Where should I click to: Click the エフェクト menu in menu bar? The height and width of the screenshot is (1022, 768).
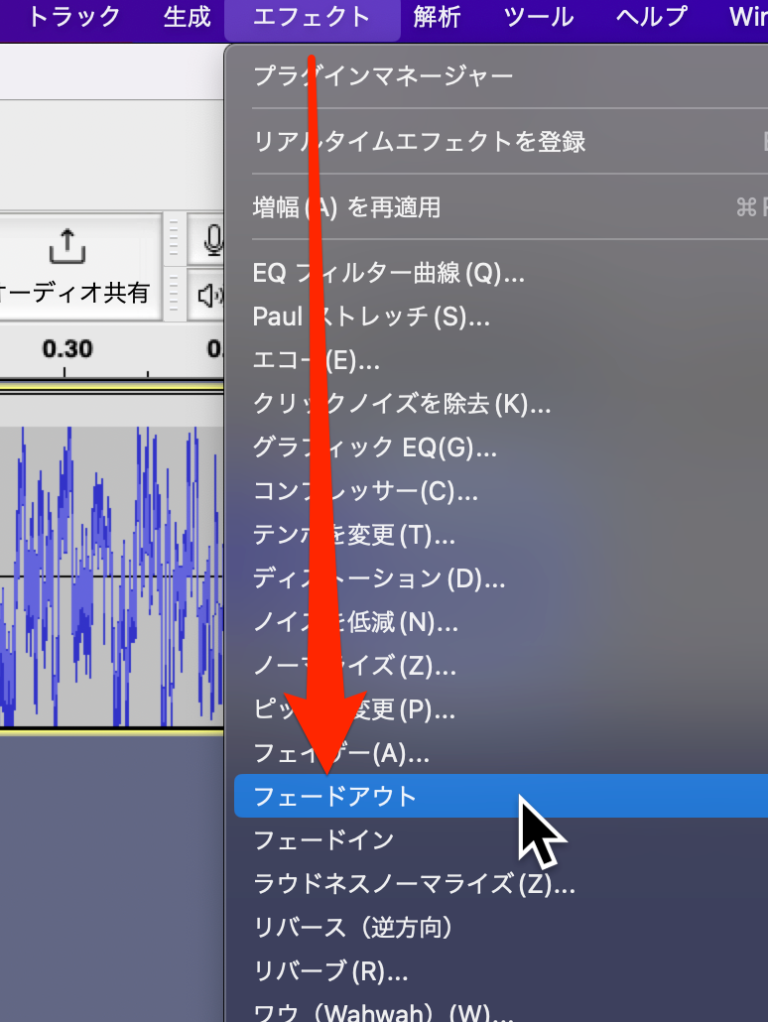312,17
